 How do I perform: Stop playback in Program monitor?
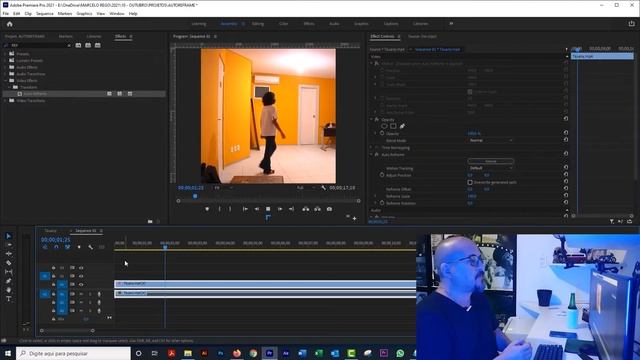268,209
